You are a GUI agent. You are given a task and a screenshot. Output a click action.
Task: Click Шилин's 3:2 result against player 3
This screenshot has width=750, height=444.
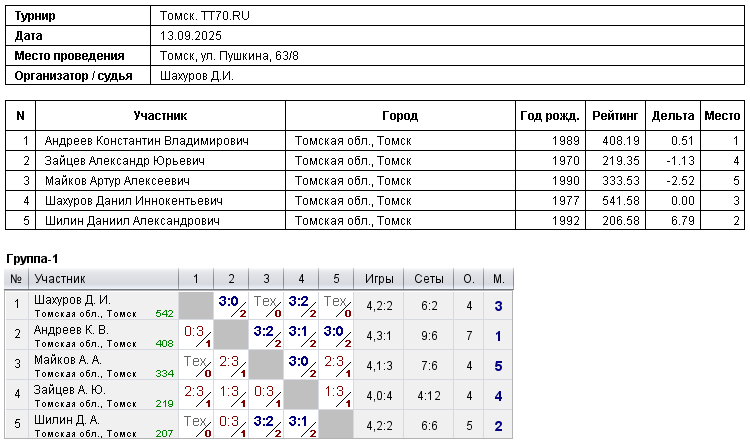point(264,421)
